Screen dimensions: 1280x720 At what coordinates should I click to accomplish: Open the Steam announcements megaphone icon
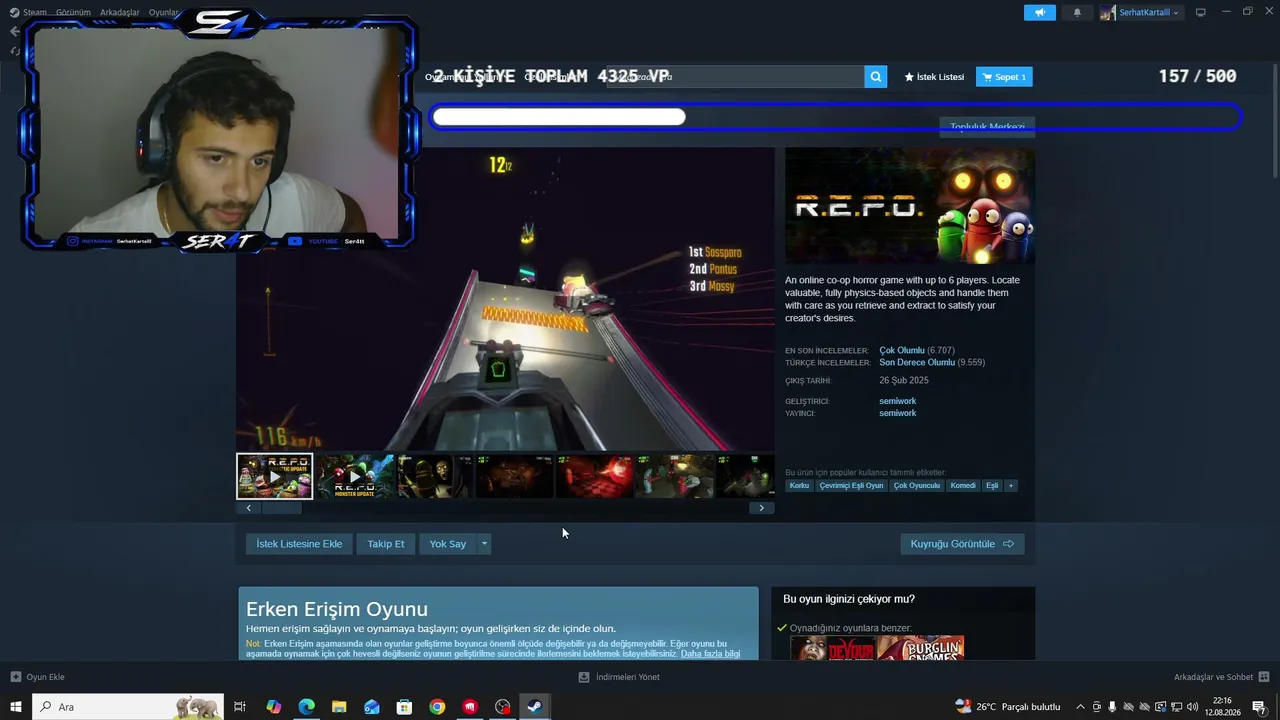click(1039, 13)
